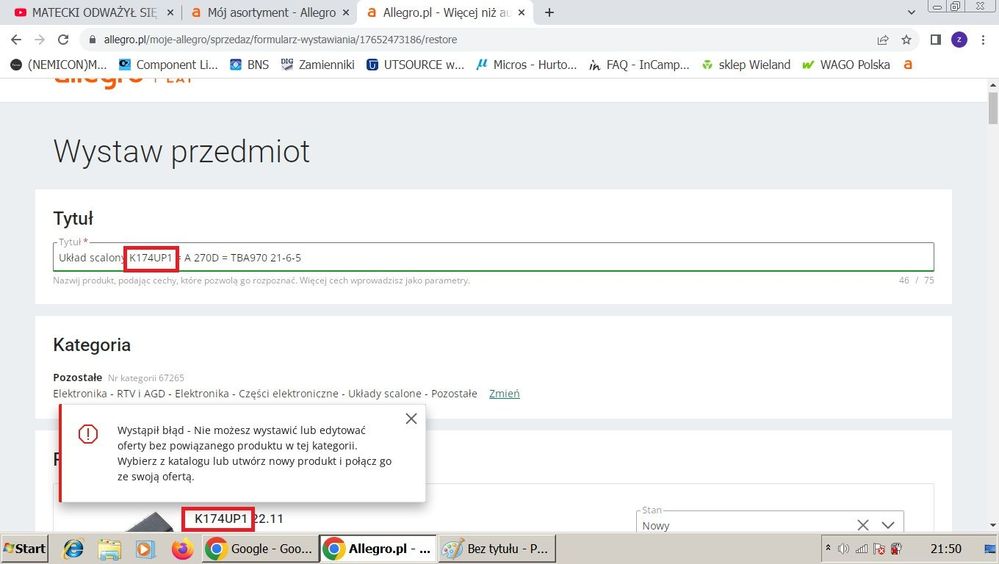Dismiss the error notification with X
Screen dimensions: 999x564
pos(411,419)
